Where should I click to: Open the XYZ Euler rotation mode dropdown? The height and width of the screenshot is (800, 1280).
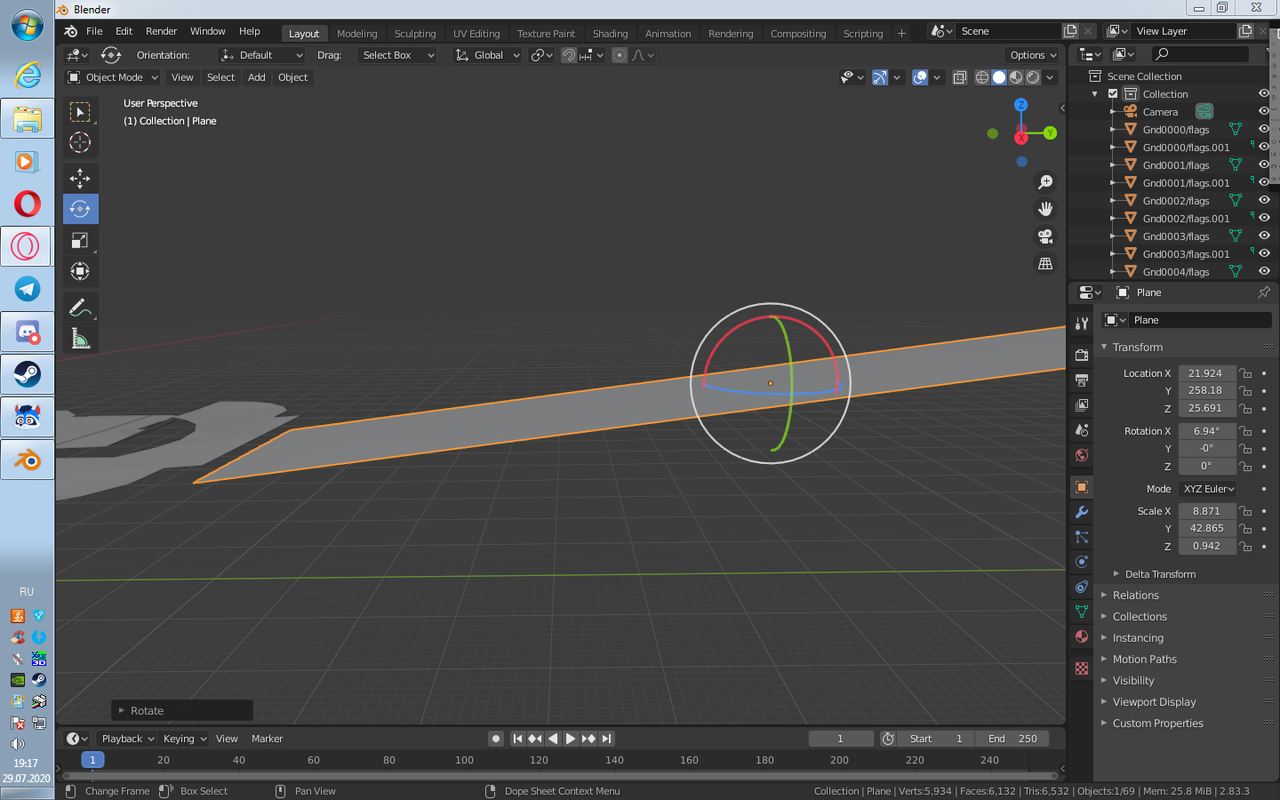tap(1207, 489)
